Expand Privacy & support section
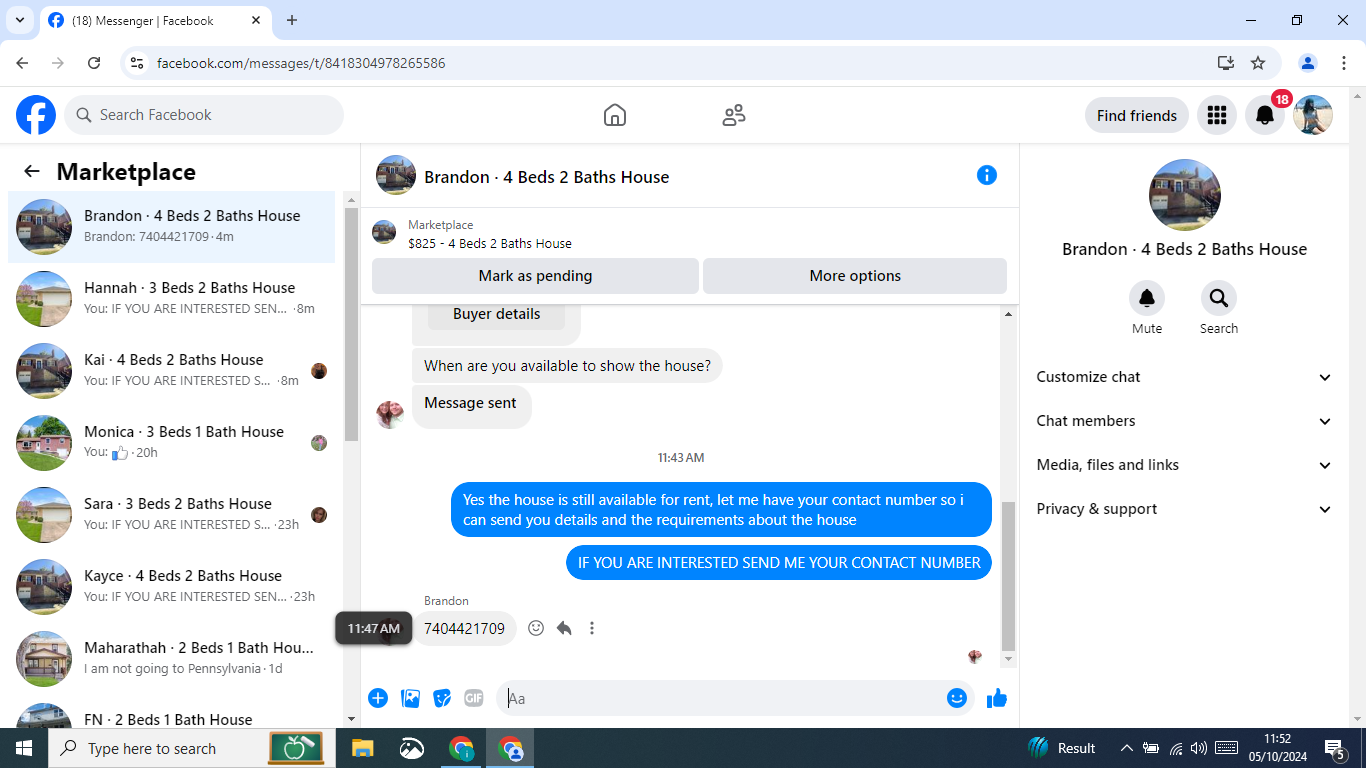 (1184, 509)
